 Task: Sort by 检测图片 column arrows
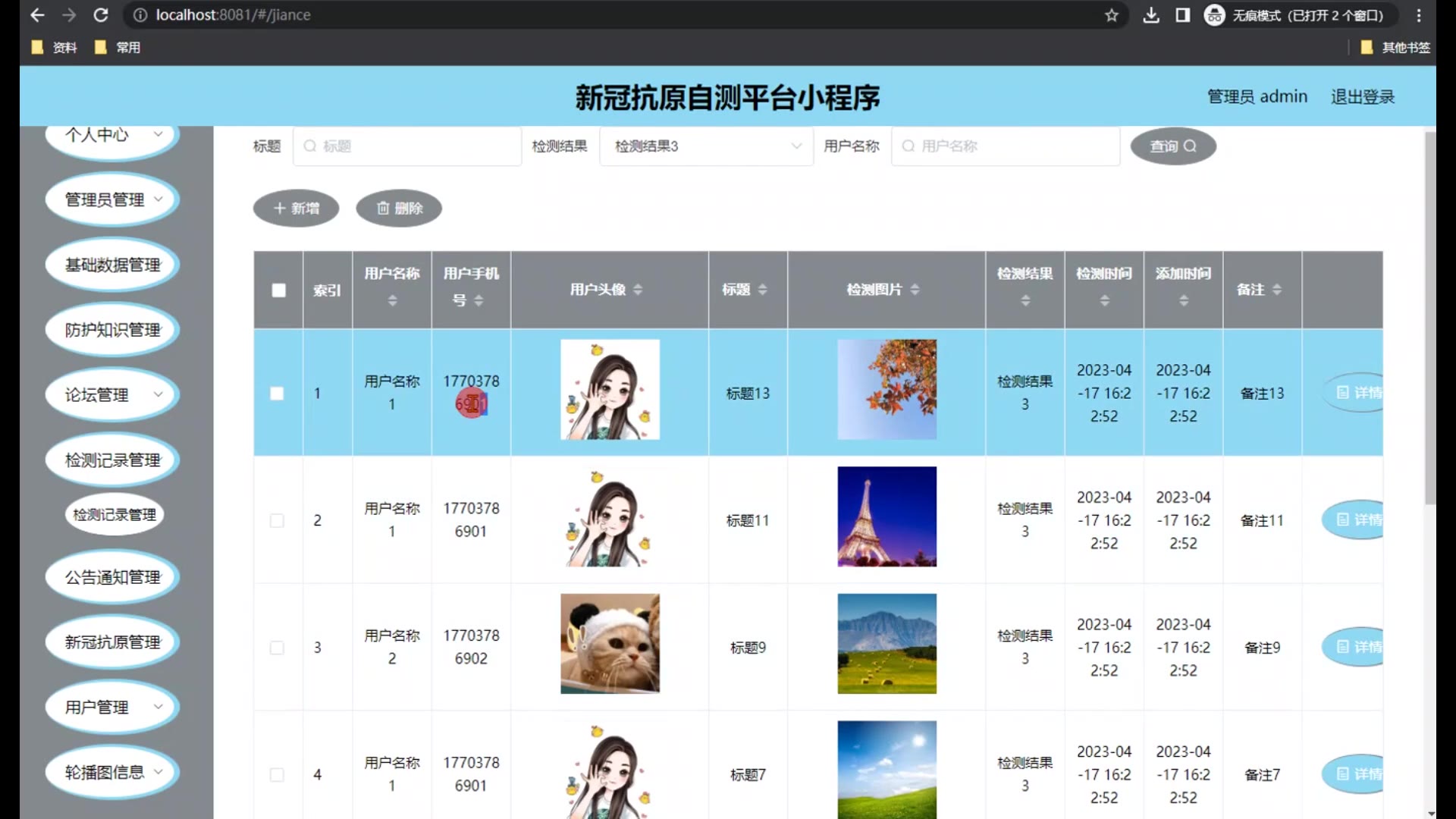click(915, 290)
